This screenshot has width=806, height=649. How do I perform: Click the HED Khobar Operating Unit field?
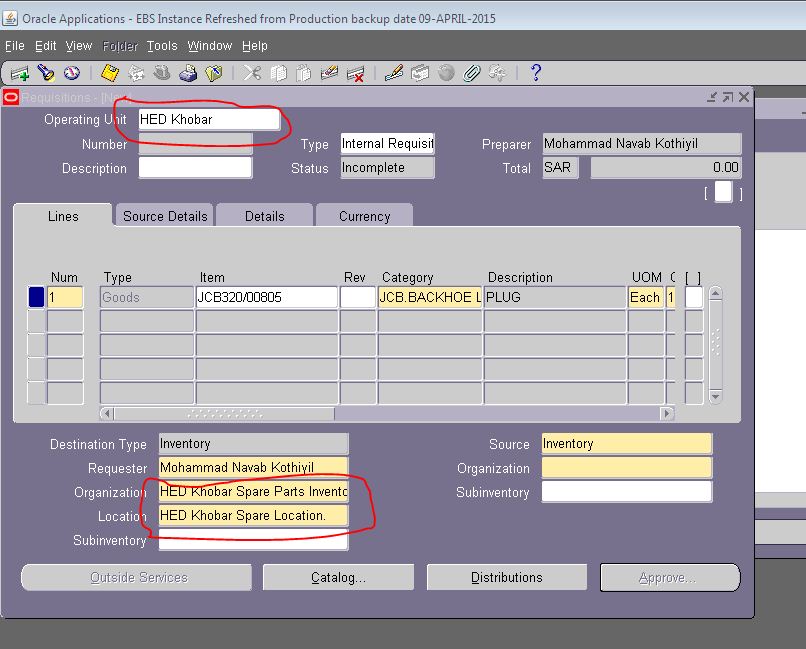[205, 119]
